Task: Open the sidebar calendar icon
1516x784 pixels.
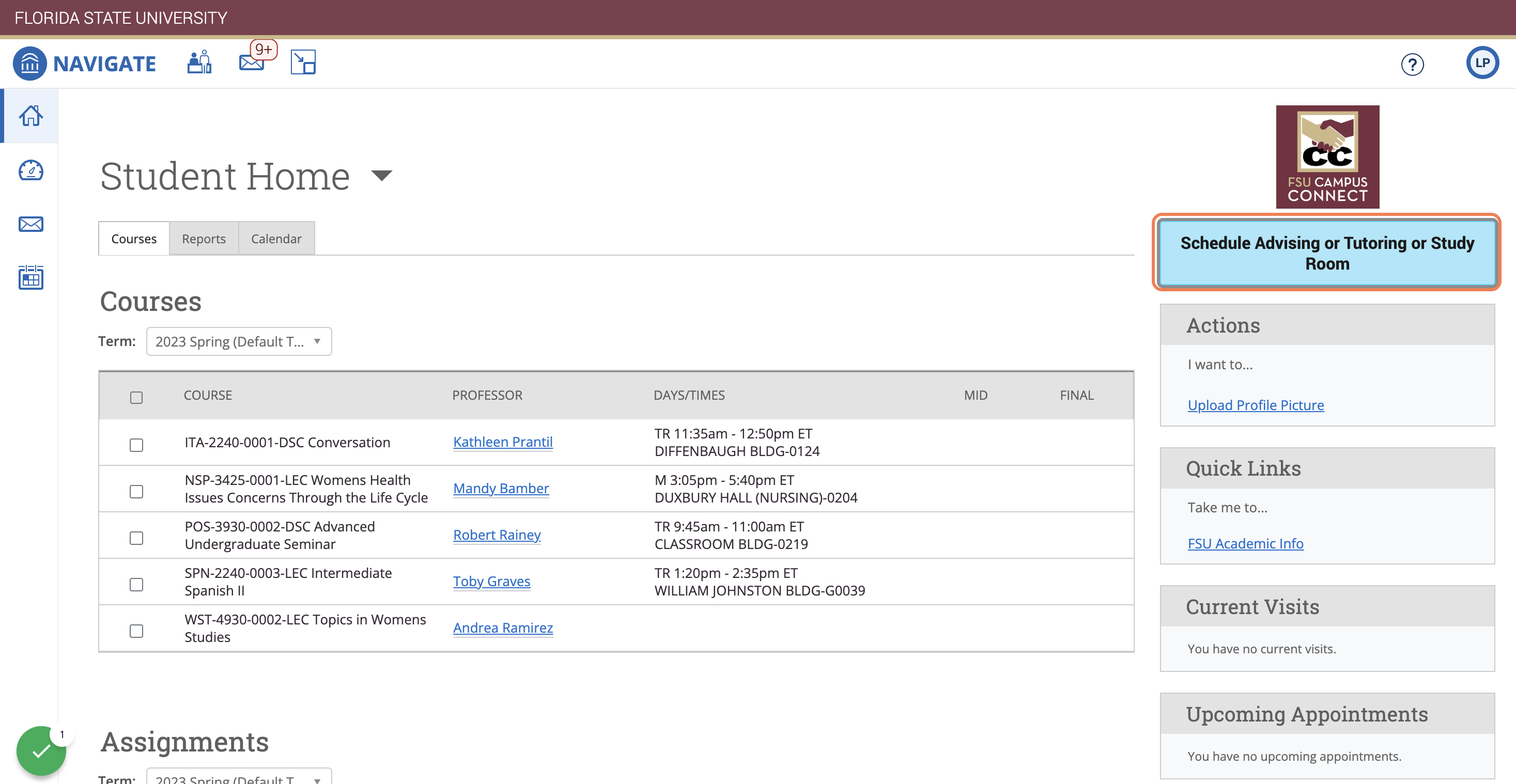Action: pyautogui.click(x=30, y=277)
